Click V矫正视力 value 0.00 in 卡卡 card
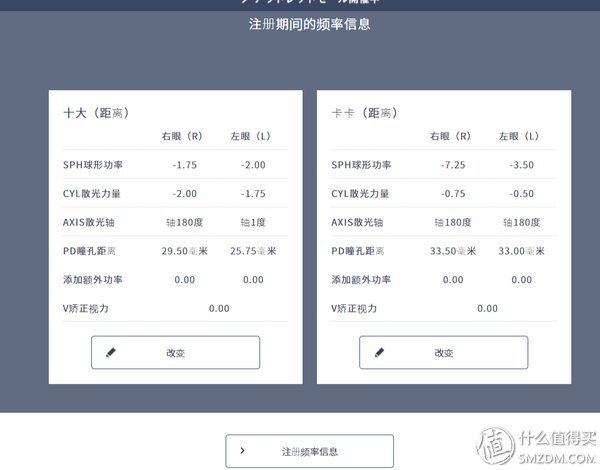The image size is (600, 470). [488, 308]
